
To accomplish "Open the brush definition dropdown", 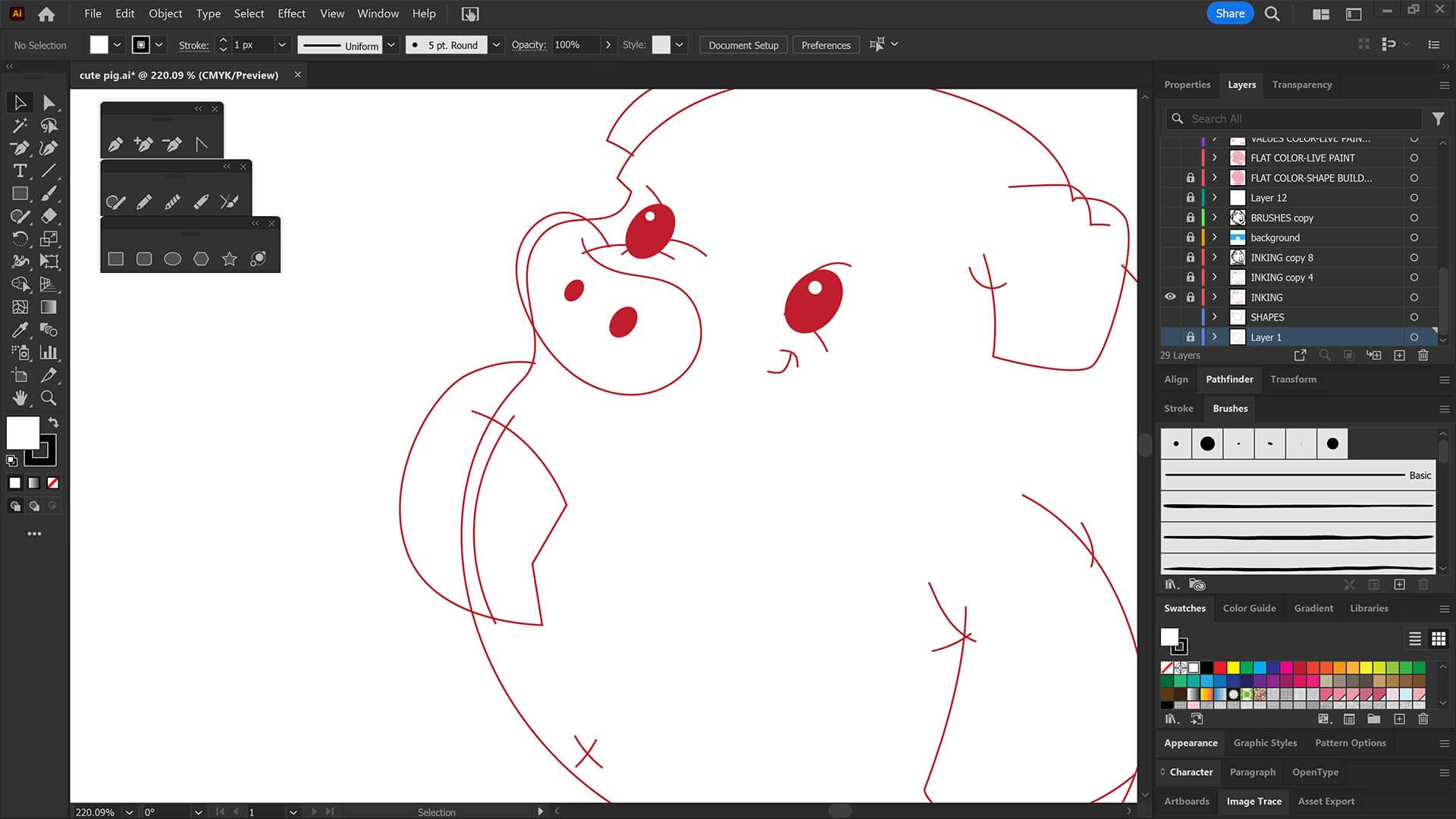I will click(496, 45).
